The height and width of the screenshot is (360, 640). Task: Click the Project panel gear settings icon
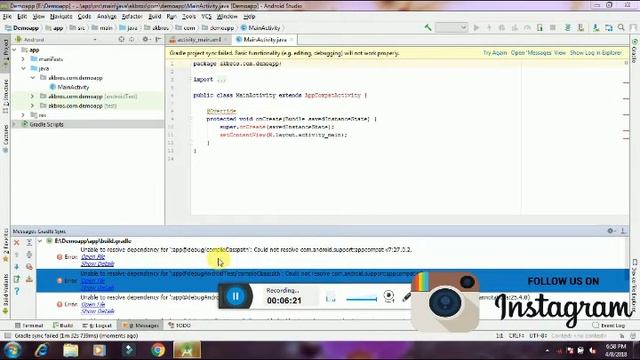145,40
